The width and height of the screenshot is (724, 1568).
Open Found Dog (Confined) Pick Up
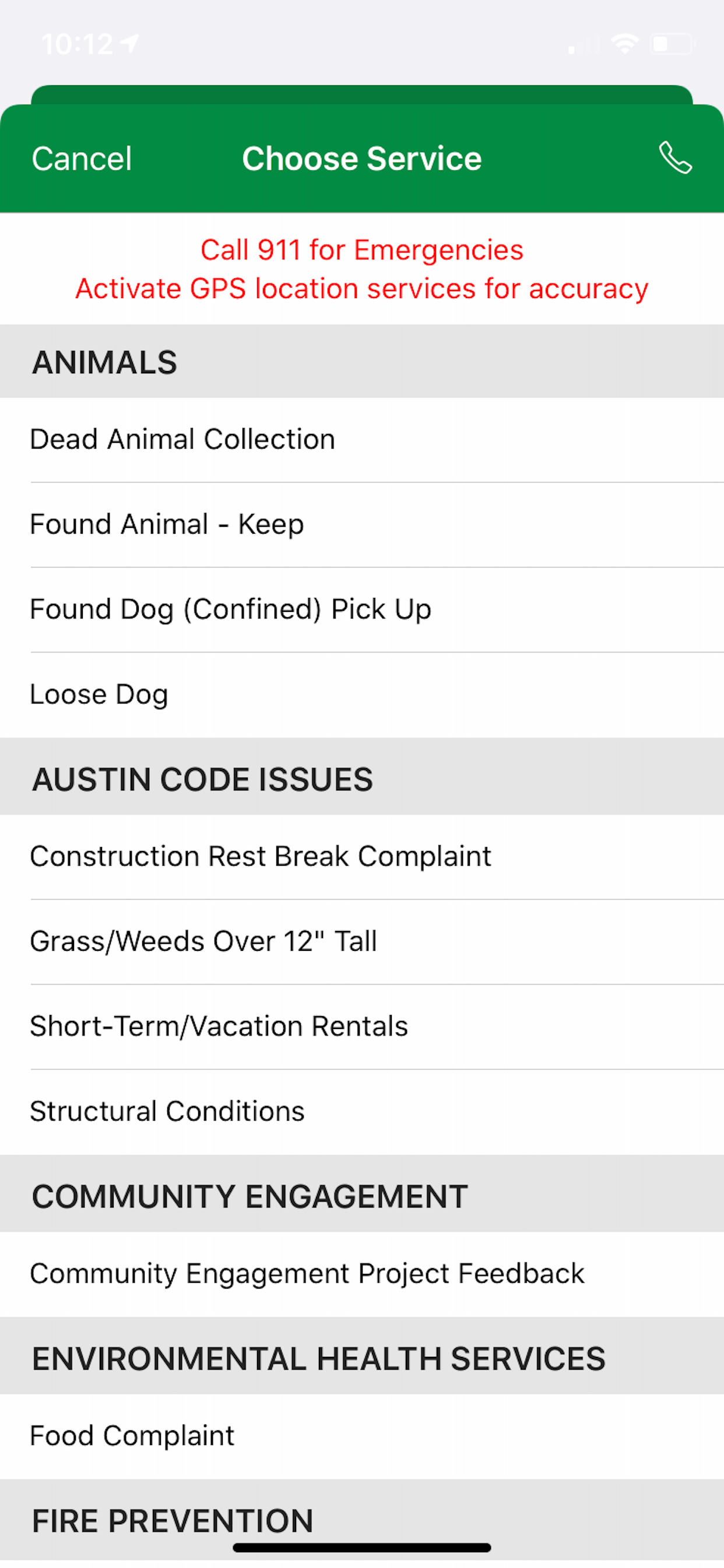click(231, 610)
